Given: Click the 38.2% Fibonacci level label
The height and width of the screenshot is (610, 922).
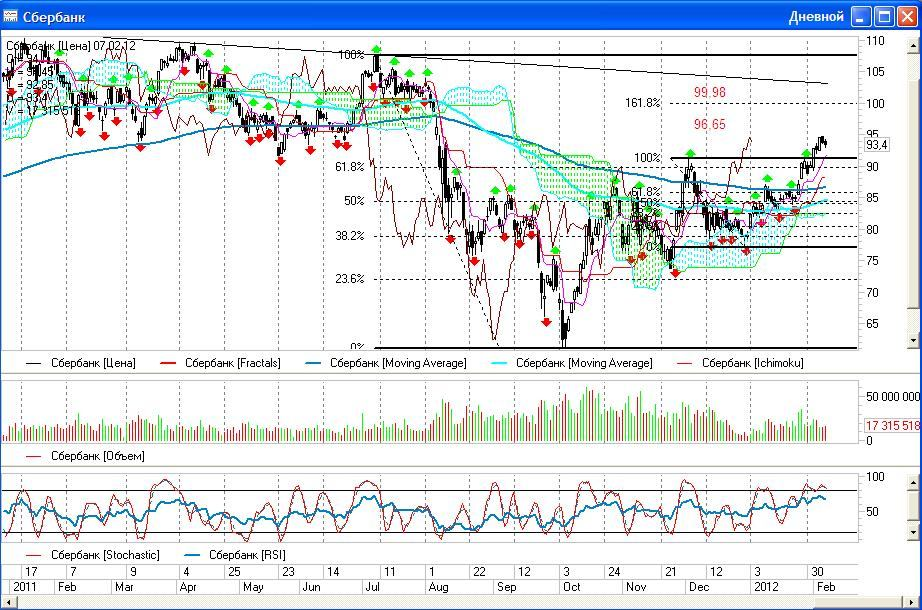Looking at the screenshot, I should (x=350, y=236).
